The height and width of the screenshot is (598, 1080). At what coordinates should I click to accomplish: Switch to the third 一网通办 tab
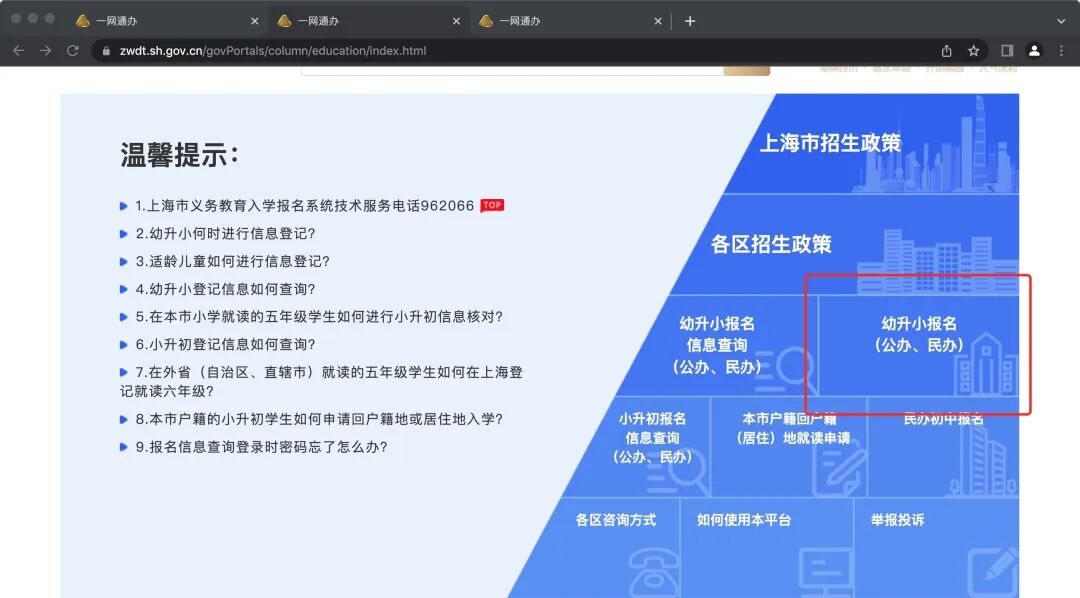tap(557, 19)
